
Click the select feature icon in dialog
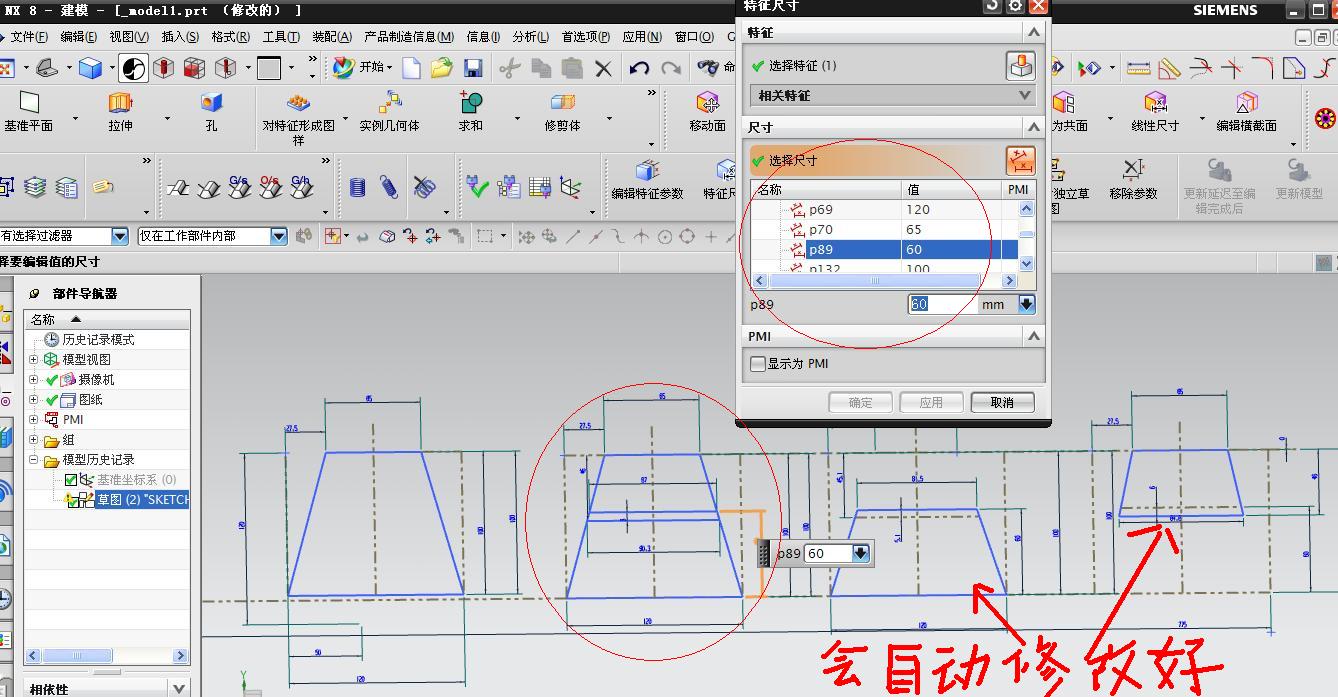(x=1020, y=66)
